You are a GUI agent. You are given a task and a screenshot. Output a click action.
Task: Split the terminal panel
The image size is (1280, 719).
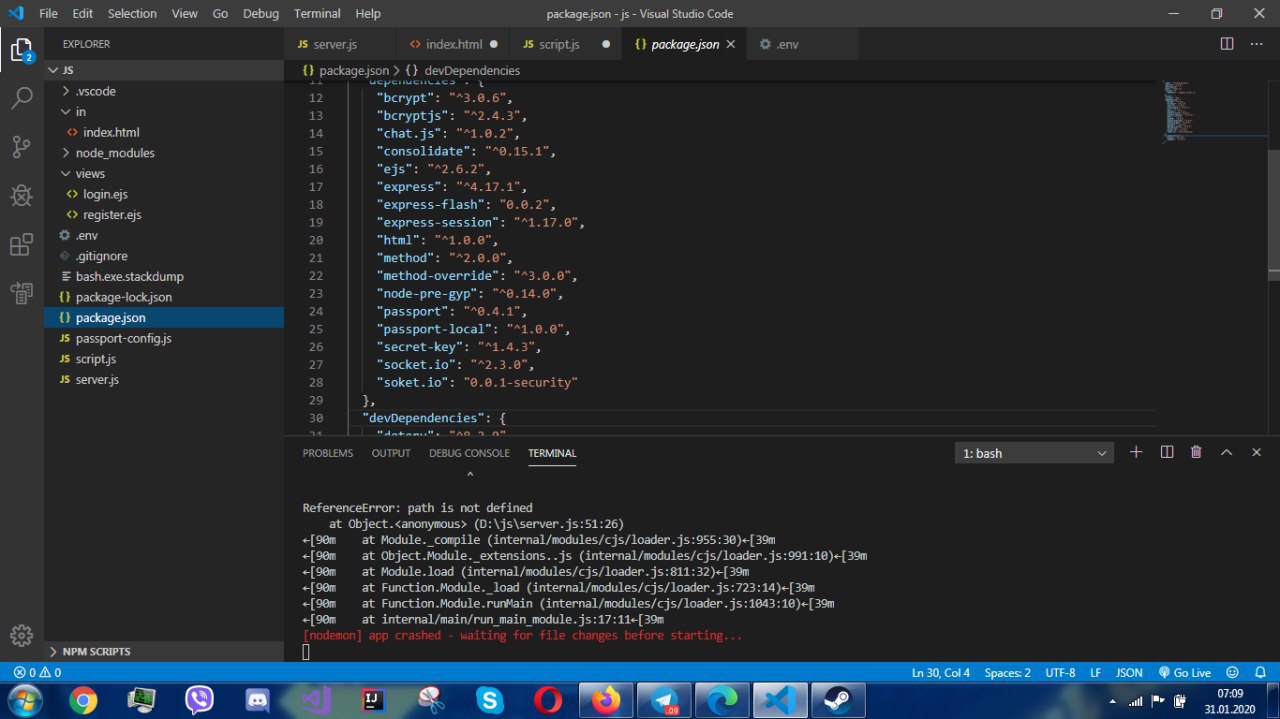pos(1166,452)
